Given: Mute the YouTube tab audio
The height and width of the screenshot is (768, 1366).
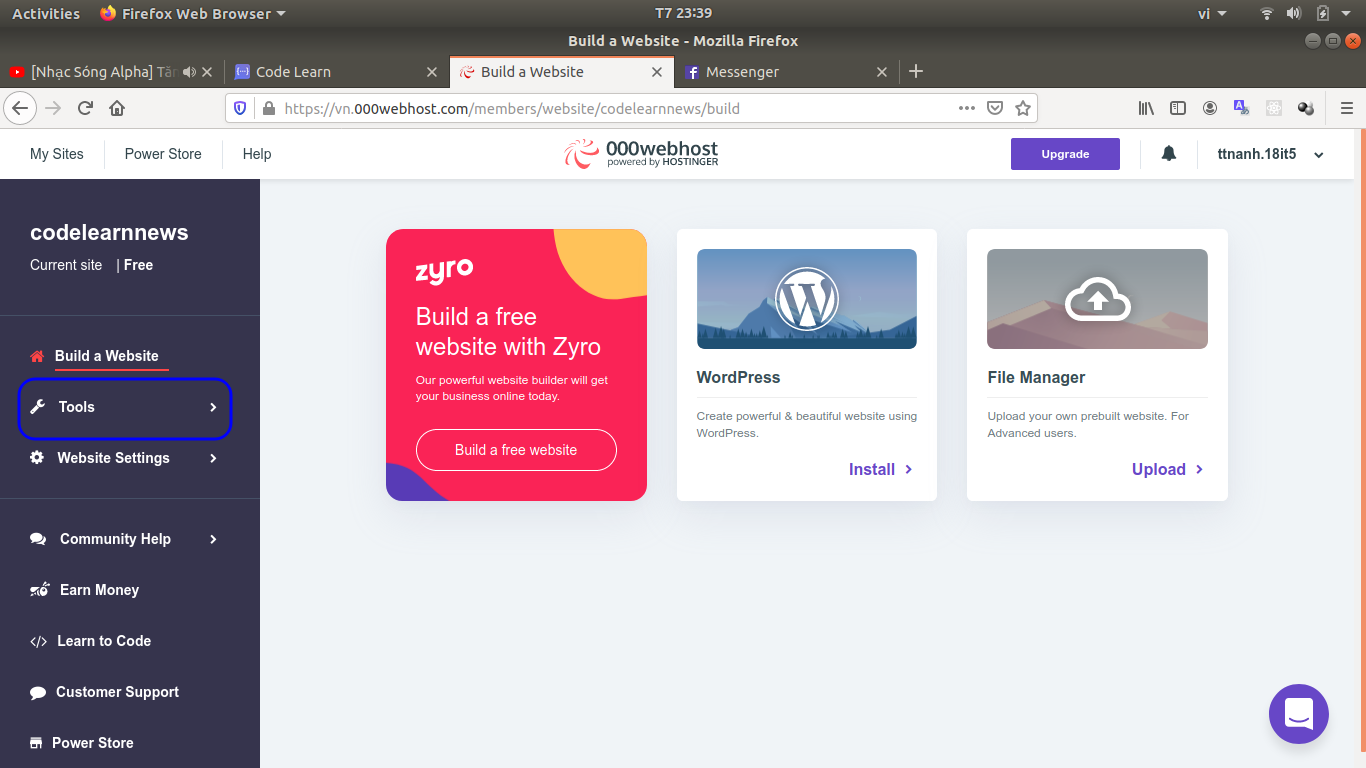Looking at the screenshot, I should coord(189,72).
